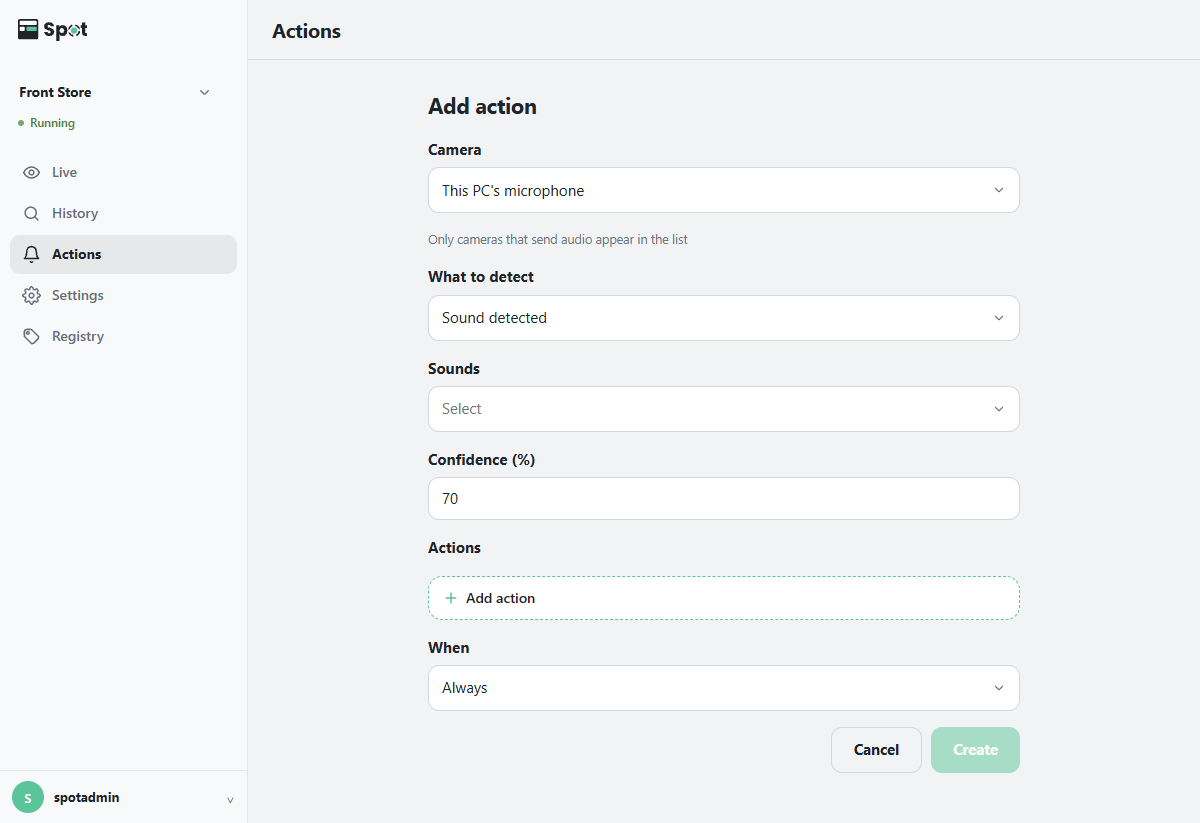Image resolution: width=1200 pixels, height=823 pixels.
Task: Click the Actions page title
Action: 306,31
